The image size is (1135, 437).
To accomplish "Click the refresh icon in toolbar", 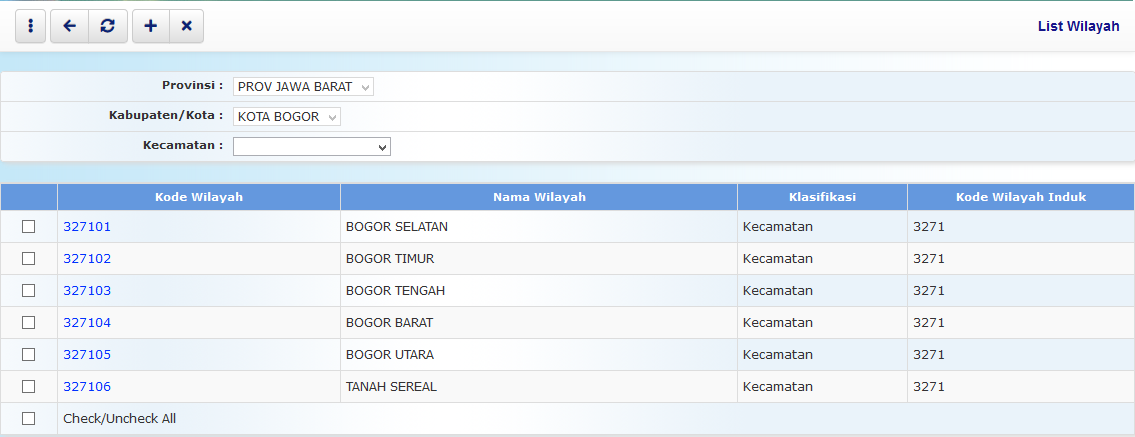I will point(107,27).
